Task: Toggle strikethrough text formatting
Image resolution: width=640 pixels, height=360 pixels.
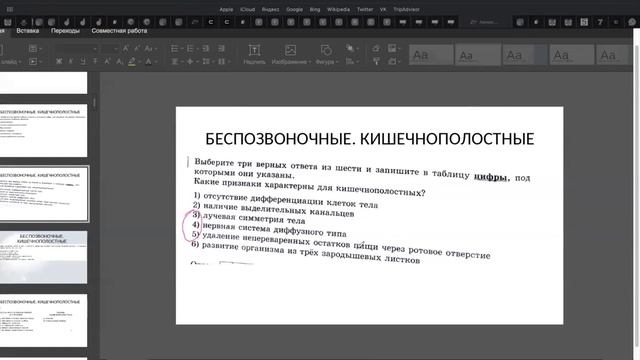Action: tap(95, 61)
